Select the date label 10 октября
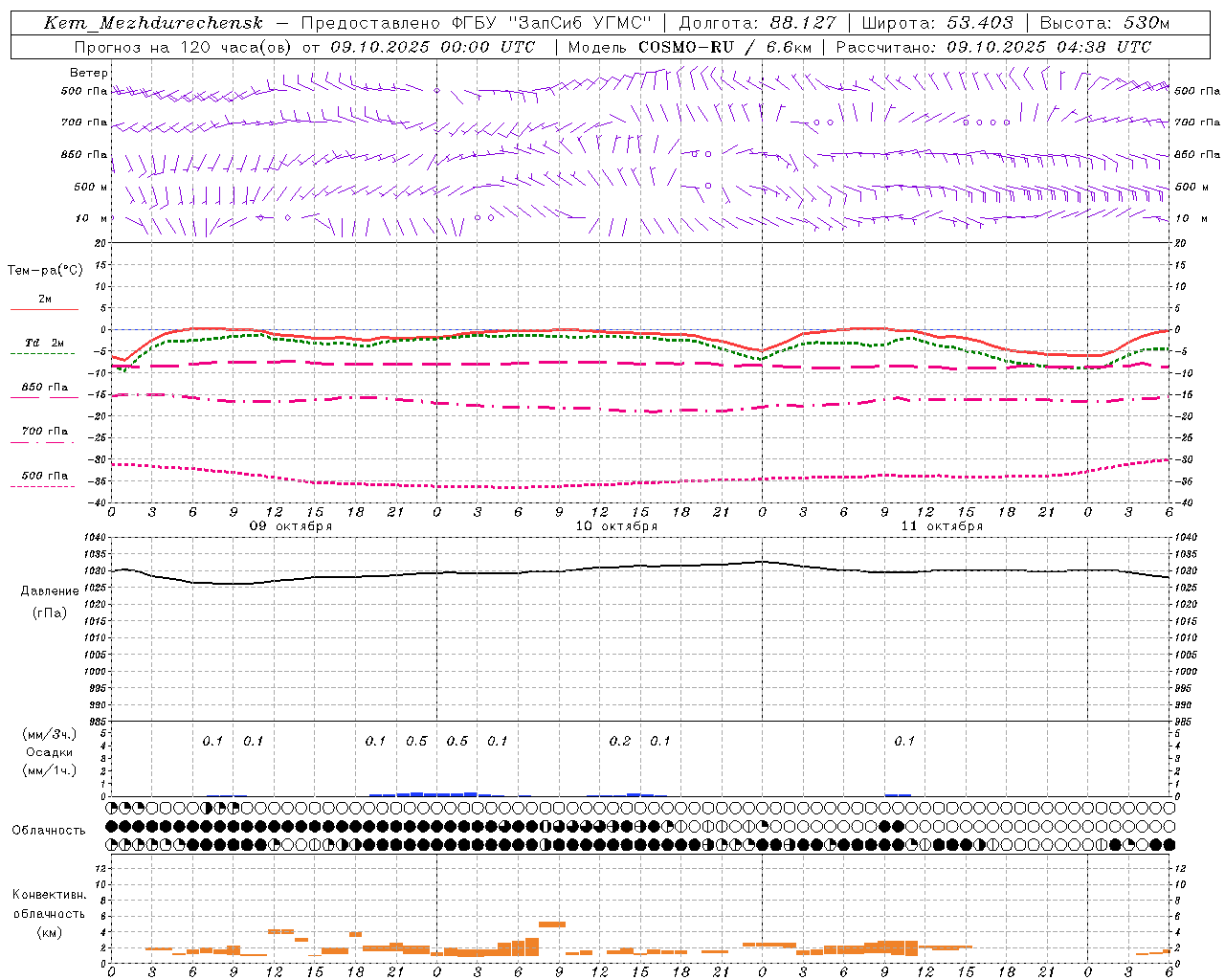 tap(616, 526)
